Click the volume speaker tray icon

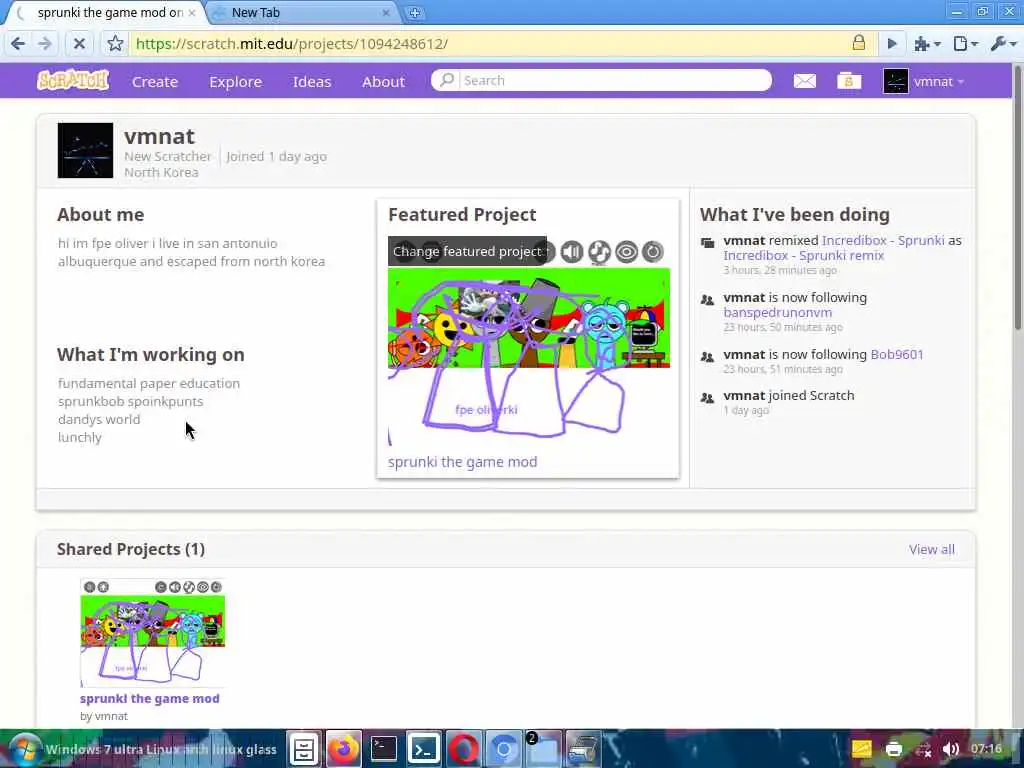[x=951, y=749]
